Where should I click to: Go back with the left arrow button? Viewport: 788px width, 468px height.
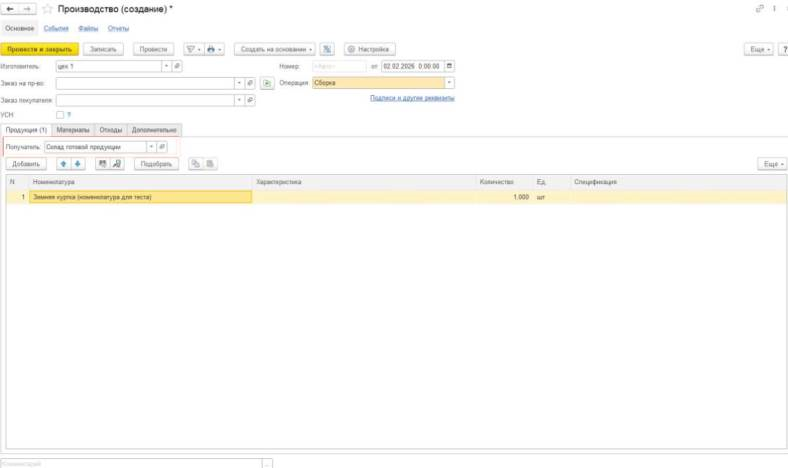coord(10,9)
